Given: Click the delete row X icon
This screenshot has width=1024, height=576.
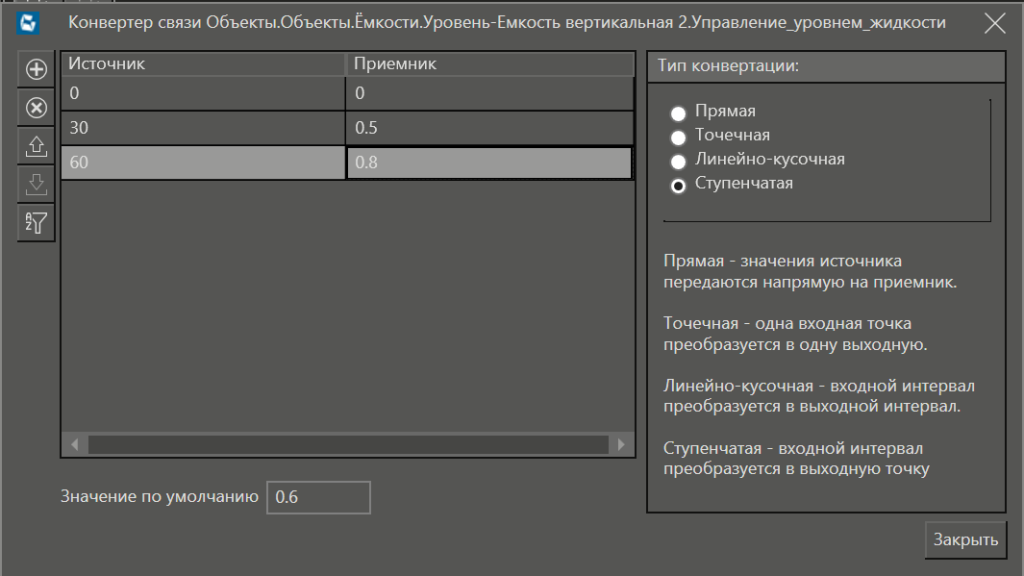Looking at the screenshot, I should (x=36, y=108).
